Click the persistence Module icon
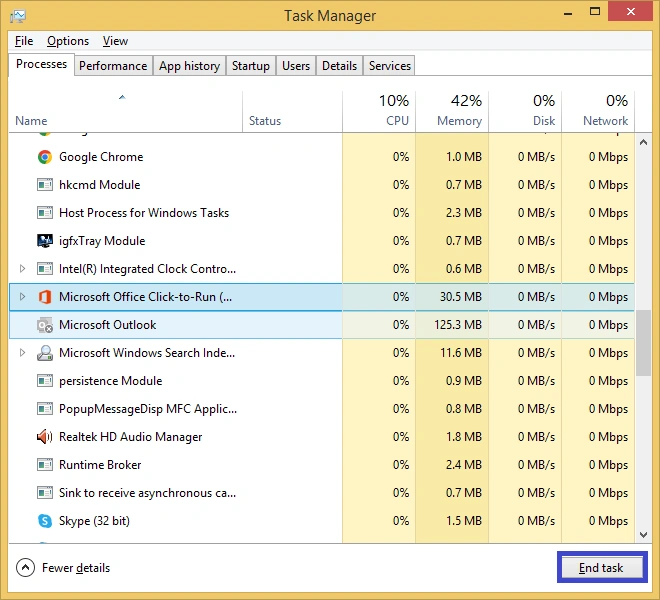Viewport: 660px width, 600px height. (x=45, y=381)
